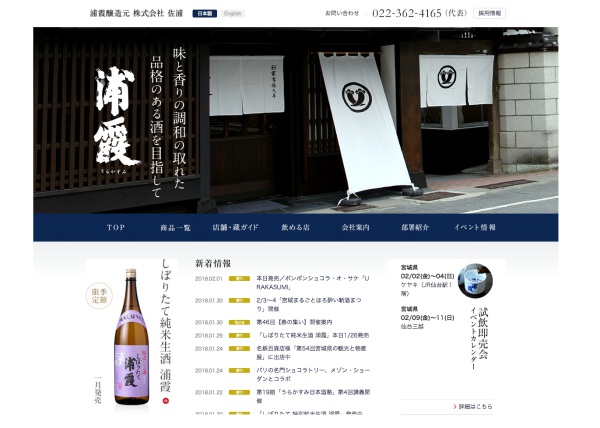Click the 季節限定 round badge
Screen dimensions: 600x428
coord(99,296)
